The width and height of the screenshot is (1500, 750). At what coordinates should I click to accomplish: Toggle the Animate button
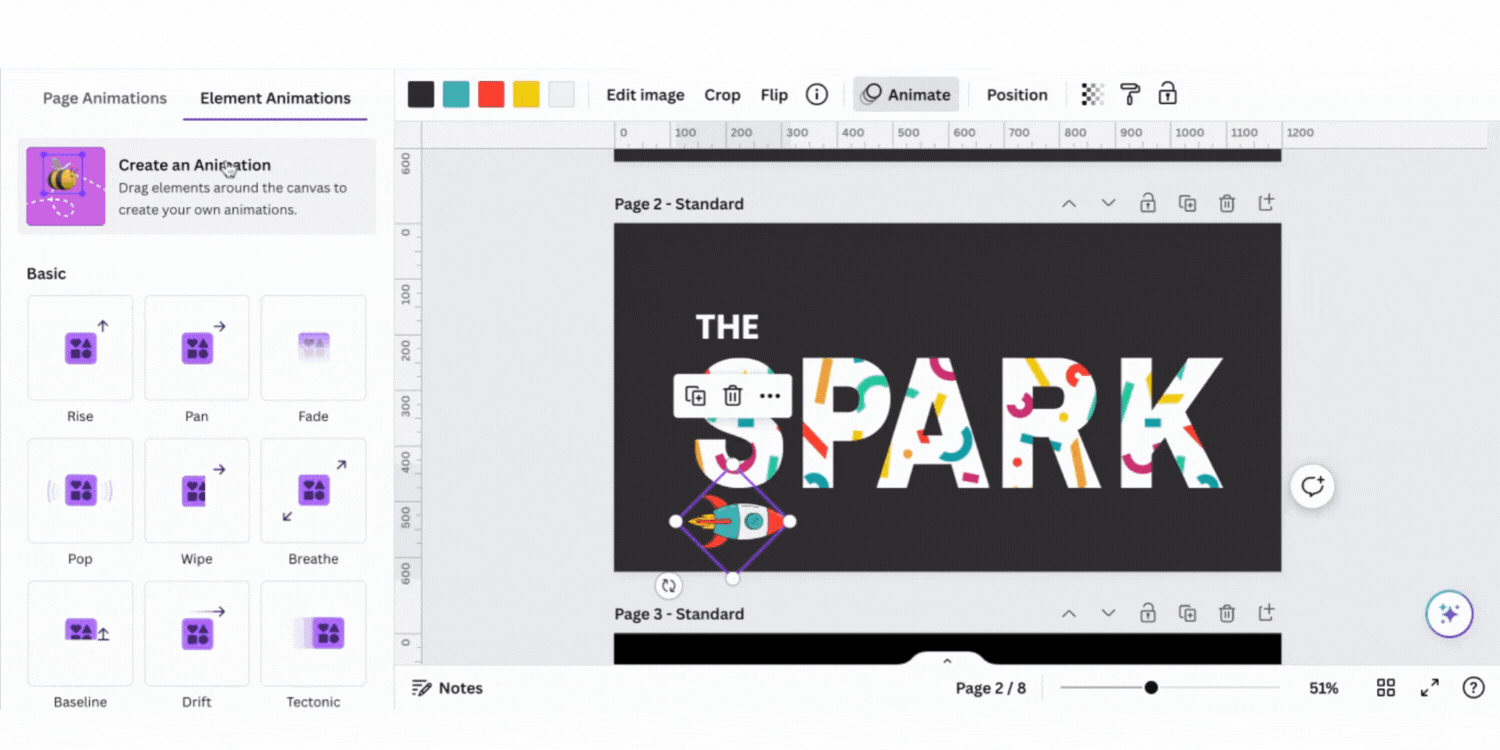[x=906, y=95]
